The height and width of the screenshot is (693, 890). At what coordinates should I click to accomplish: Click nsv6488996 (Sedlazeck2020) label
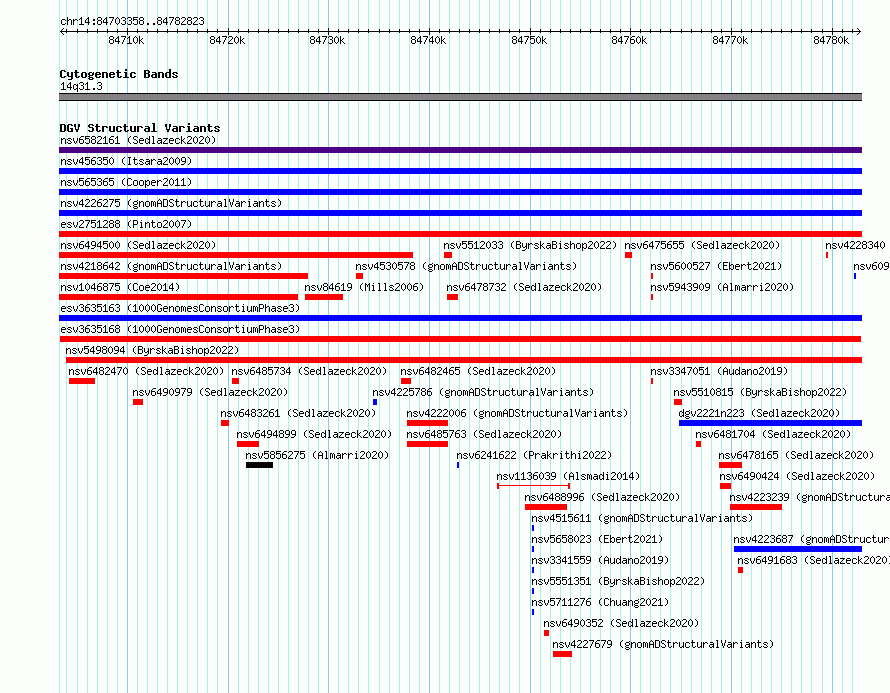(x=602, y=497)
